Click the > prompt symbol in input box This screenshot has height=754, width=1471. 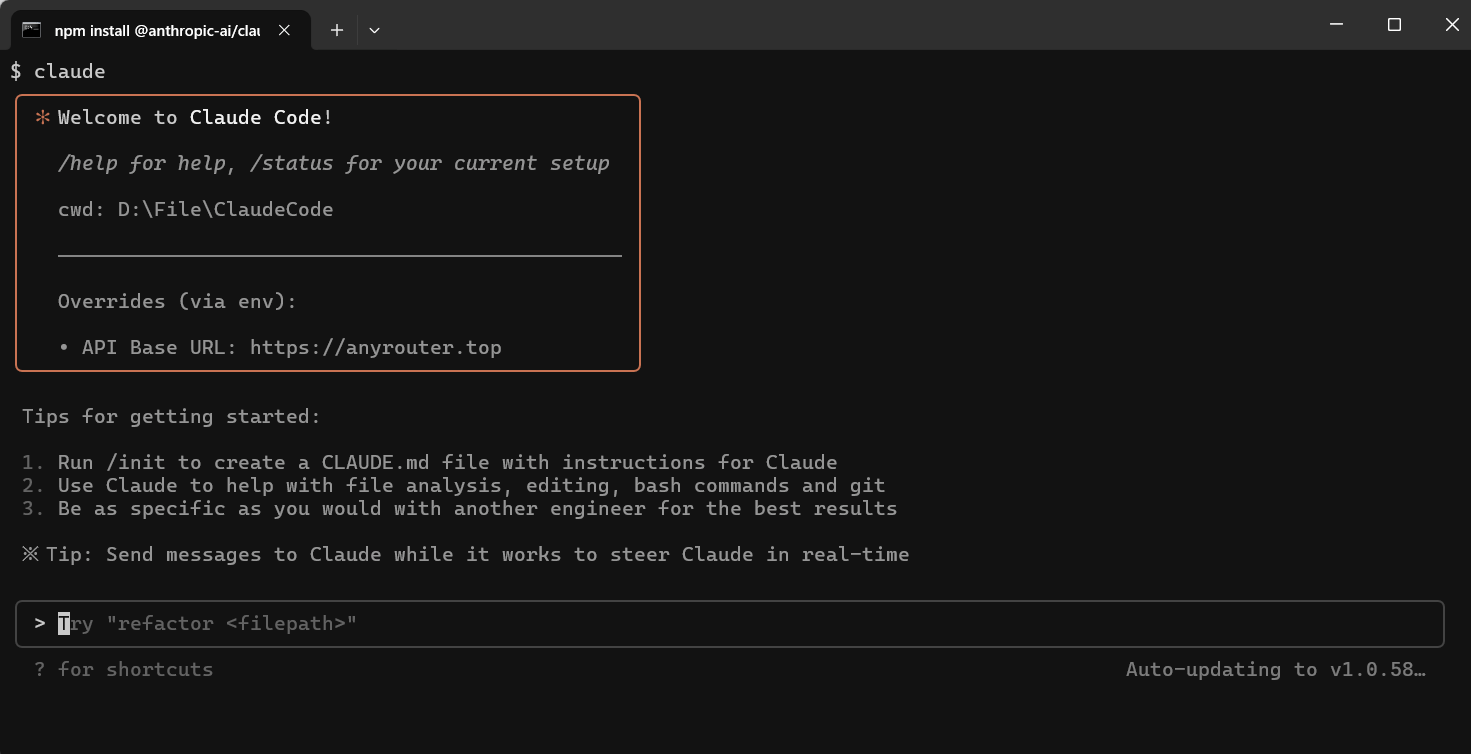click(40, 623)
